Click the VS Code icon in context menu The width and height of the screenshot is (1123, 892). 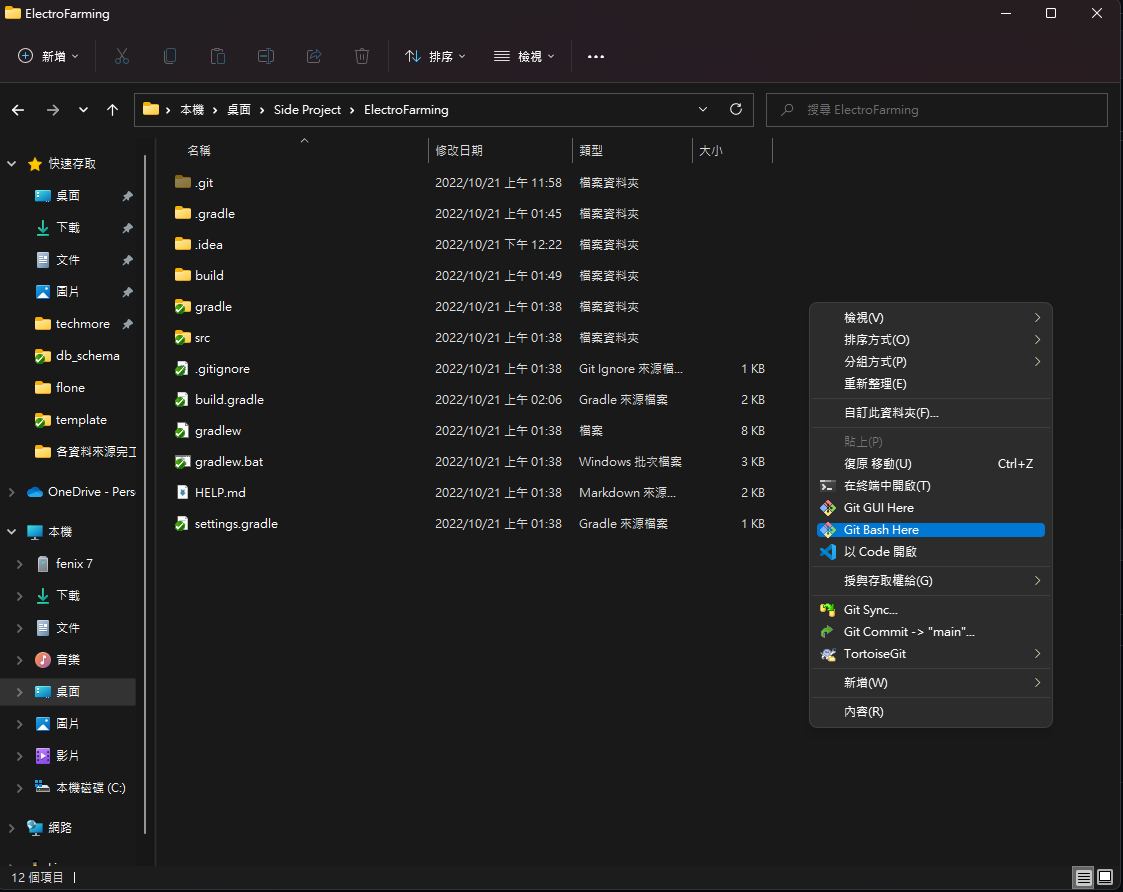[x=828, y=552]
